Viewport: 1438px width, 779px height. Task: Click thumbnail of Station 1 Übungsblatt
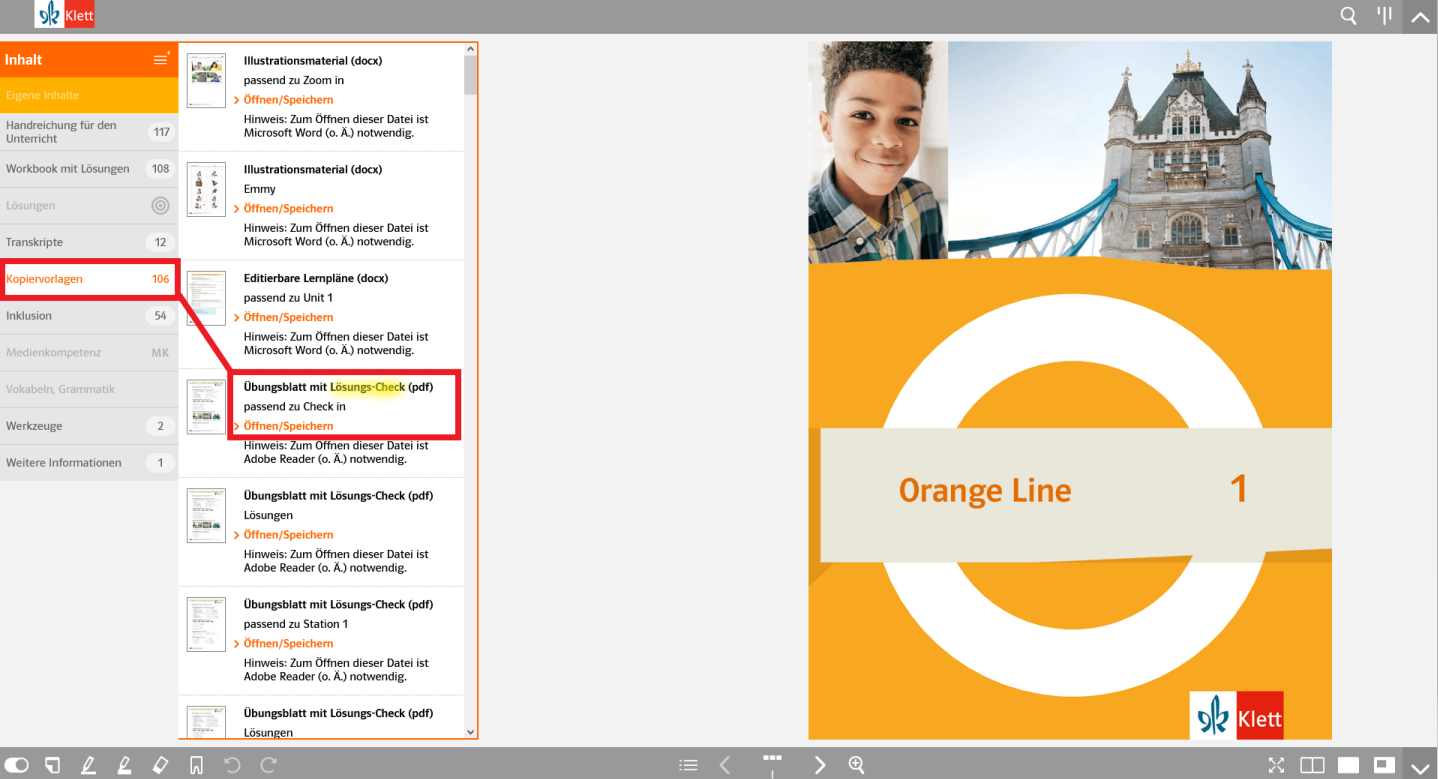point(206,624)
